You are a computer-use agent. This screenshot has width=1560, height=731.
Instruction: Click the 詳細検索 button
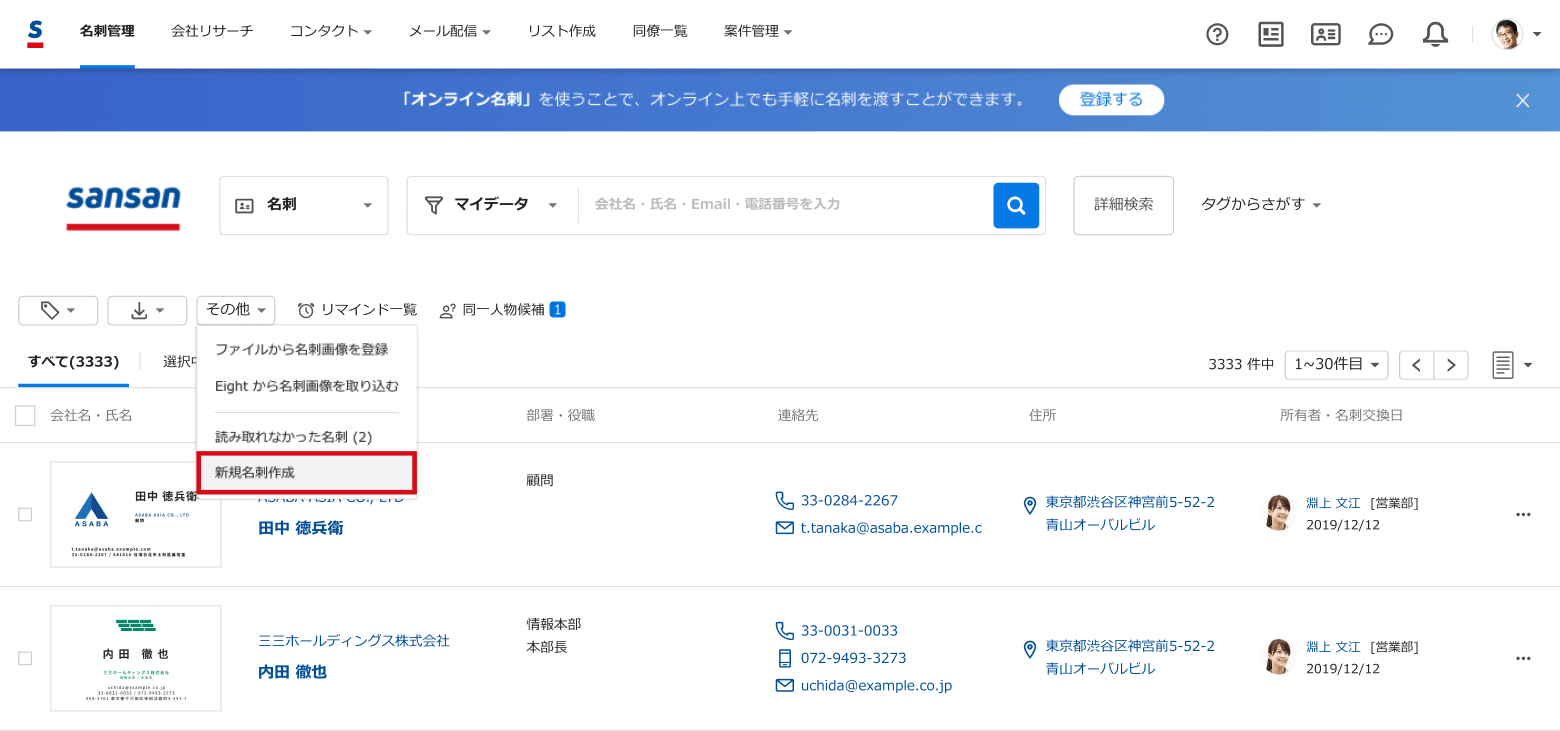click(1124, 205)
